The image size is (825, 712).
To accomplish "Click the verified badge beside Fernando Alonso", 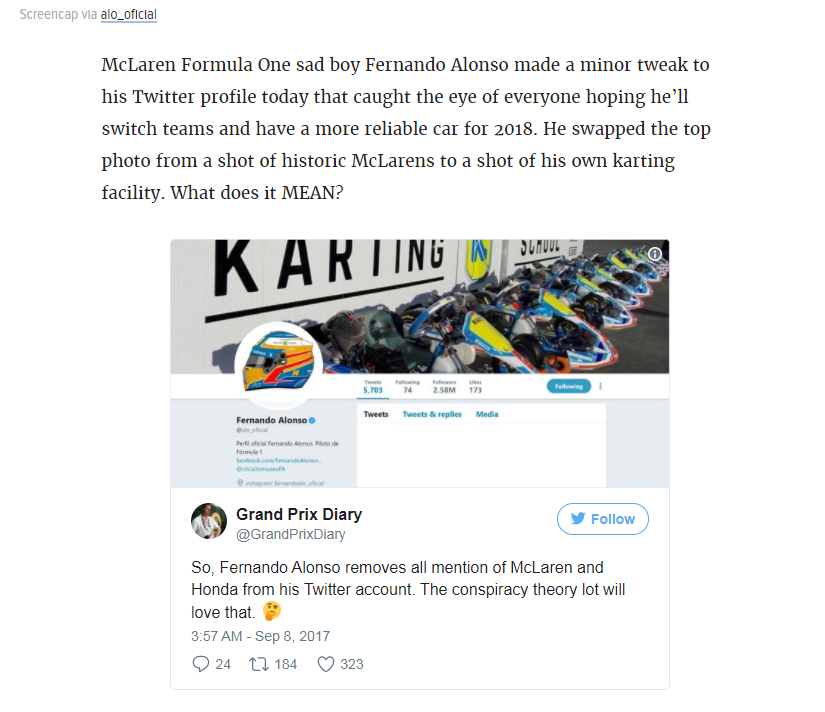I will [313, 420].
